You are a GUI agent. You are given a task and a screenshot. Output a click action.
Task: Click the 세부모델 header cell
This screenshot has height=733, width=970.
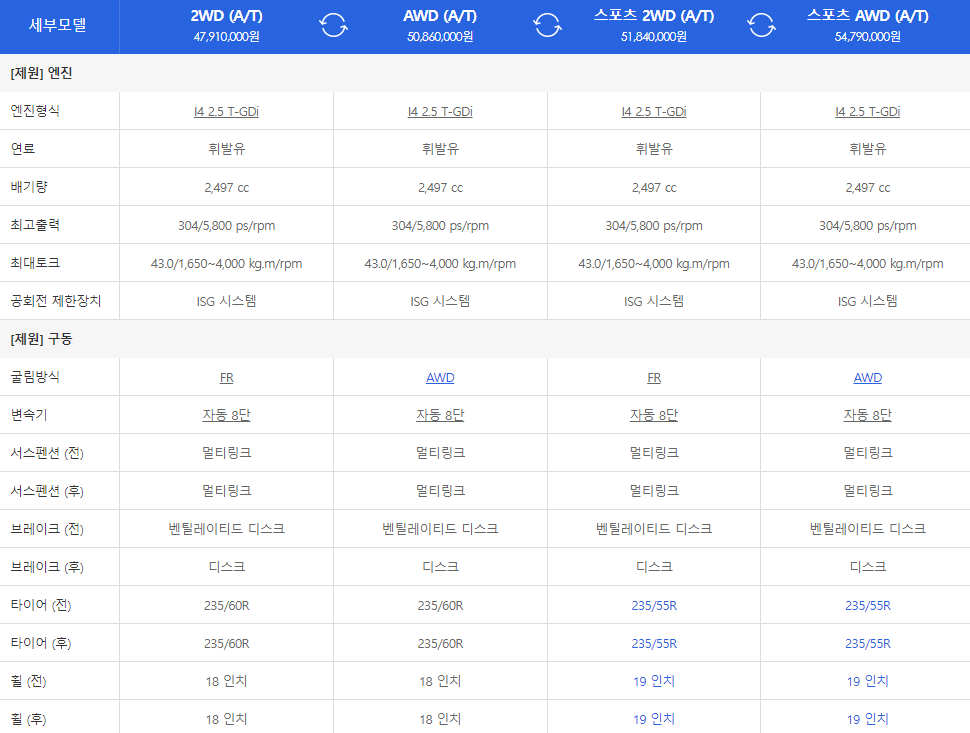(x=58, y=26)
